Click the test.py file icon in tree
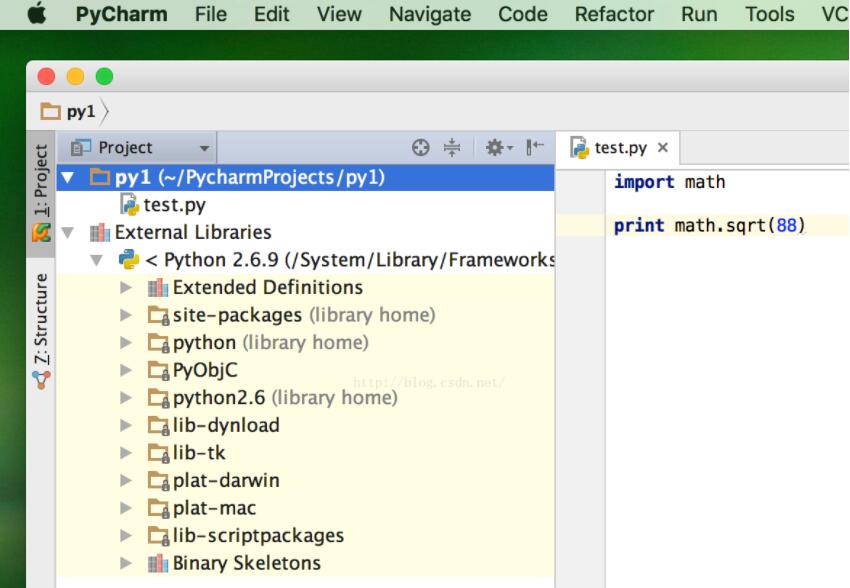The width and height of the screenshot is (850, 588). 129,204
